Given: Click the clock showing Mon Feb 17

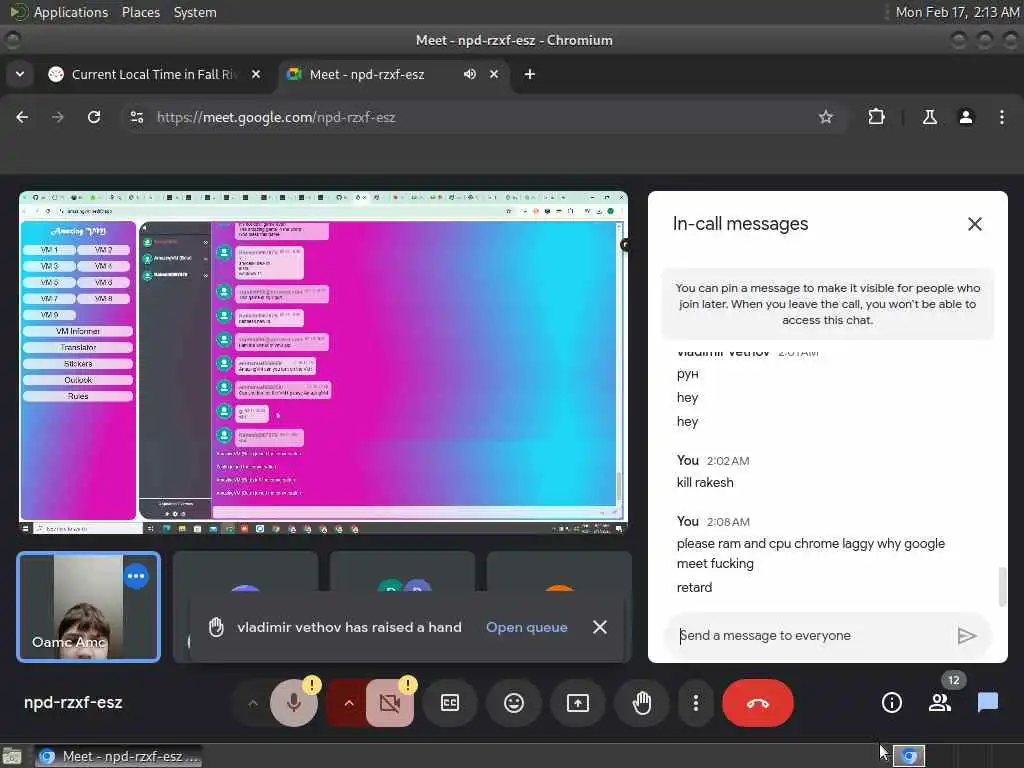Looking at the screenshot, I should point(957,12).
